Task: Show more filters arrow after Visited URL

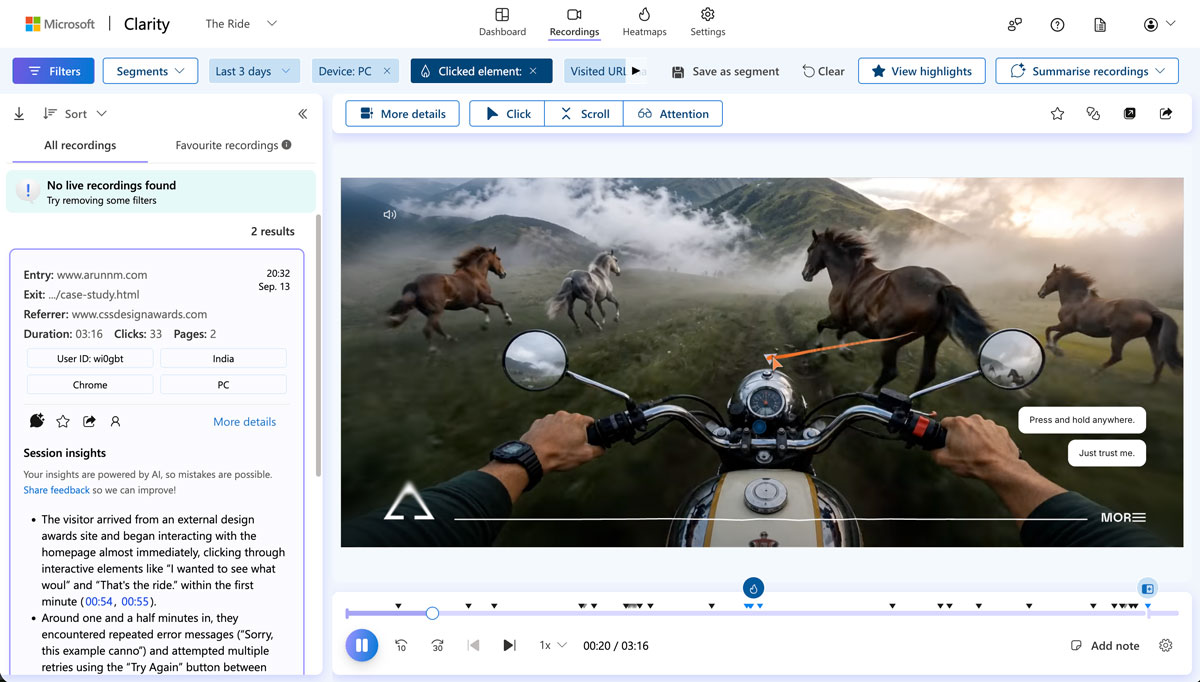Action: point(637,71)
